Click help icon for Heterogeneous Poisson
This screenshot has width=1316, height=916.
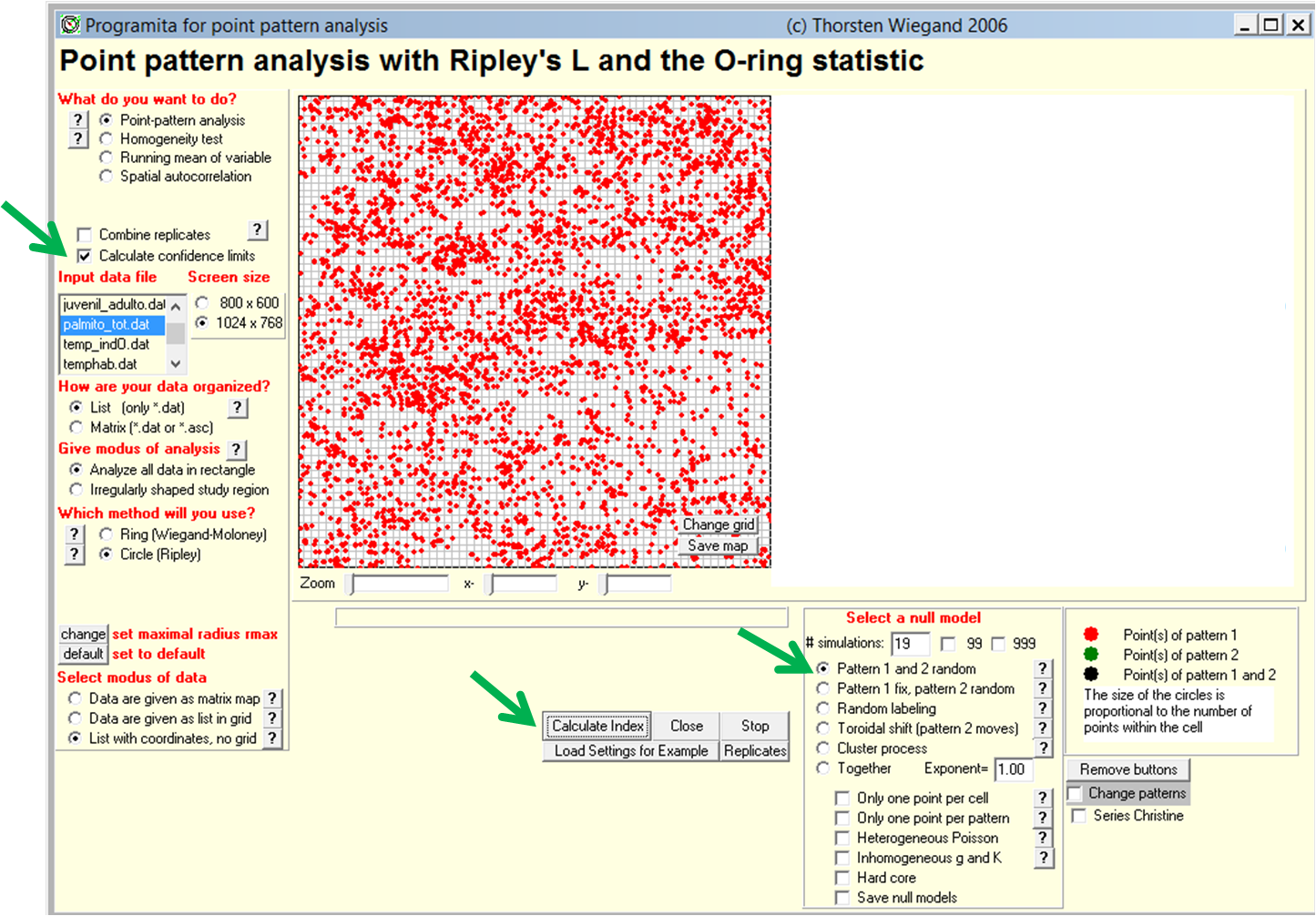coord(1043,838)
